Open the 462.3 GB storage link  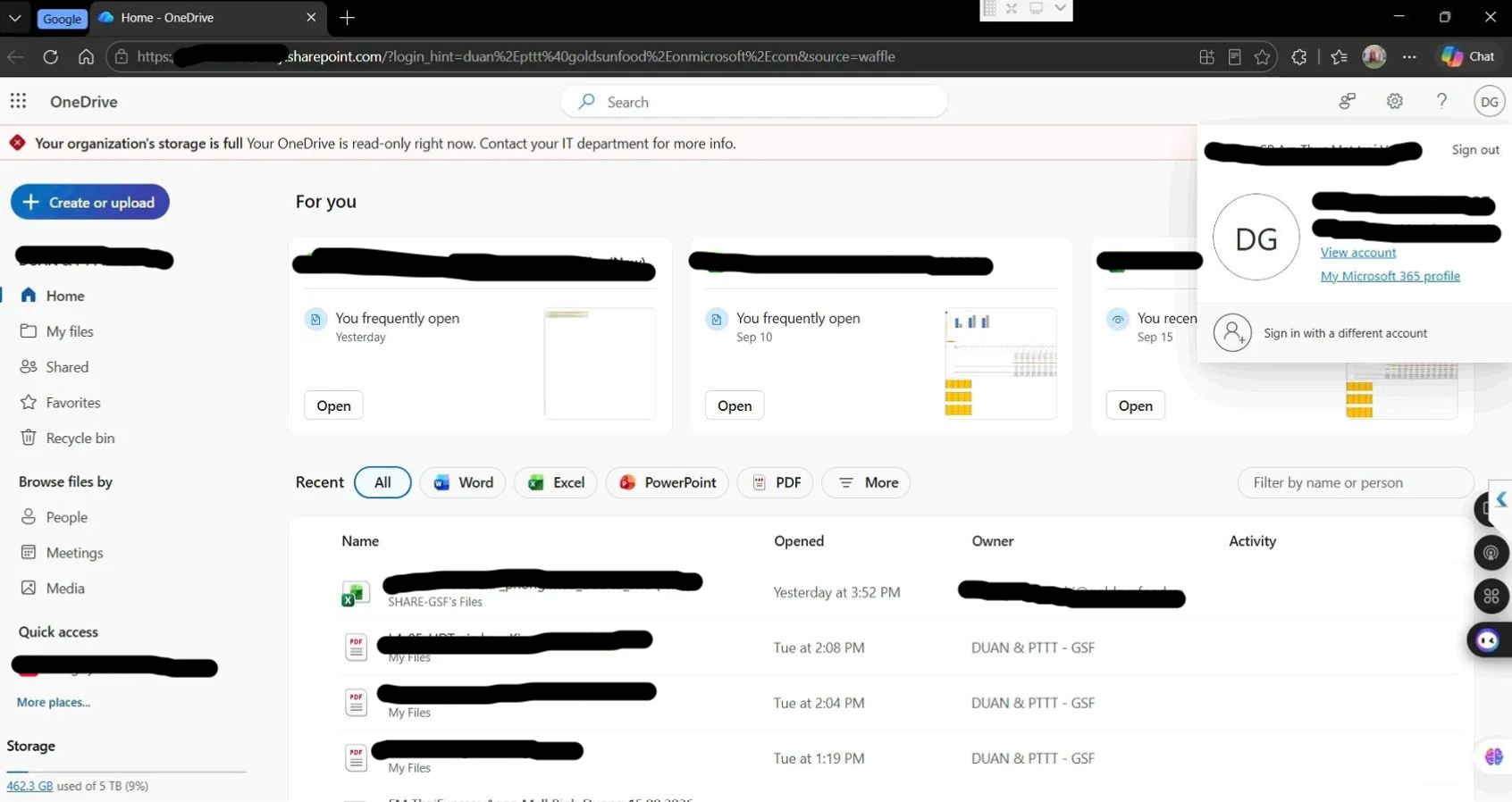pyautogui.click(x=29, y=786)
